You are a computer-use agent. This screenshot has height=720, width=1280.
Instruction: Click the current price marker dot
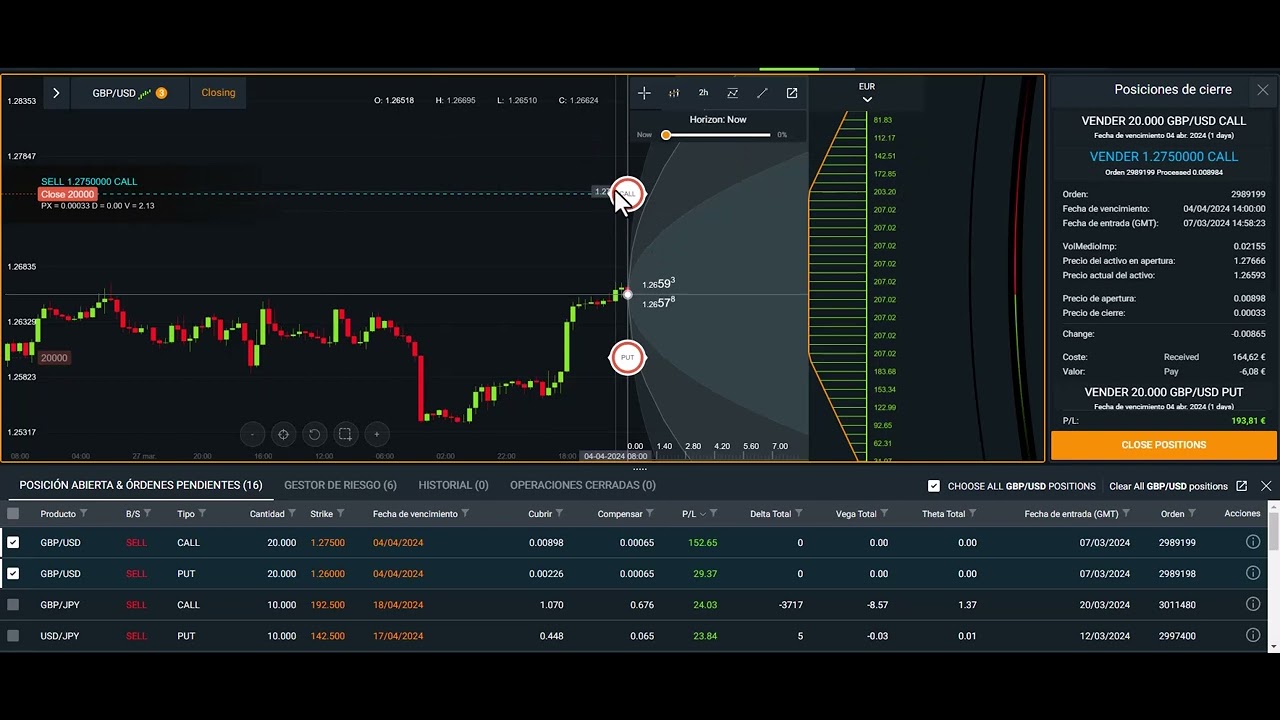tap(628, 294)
